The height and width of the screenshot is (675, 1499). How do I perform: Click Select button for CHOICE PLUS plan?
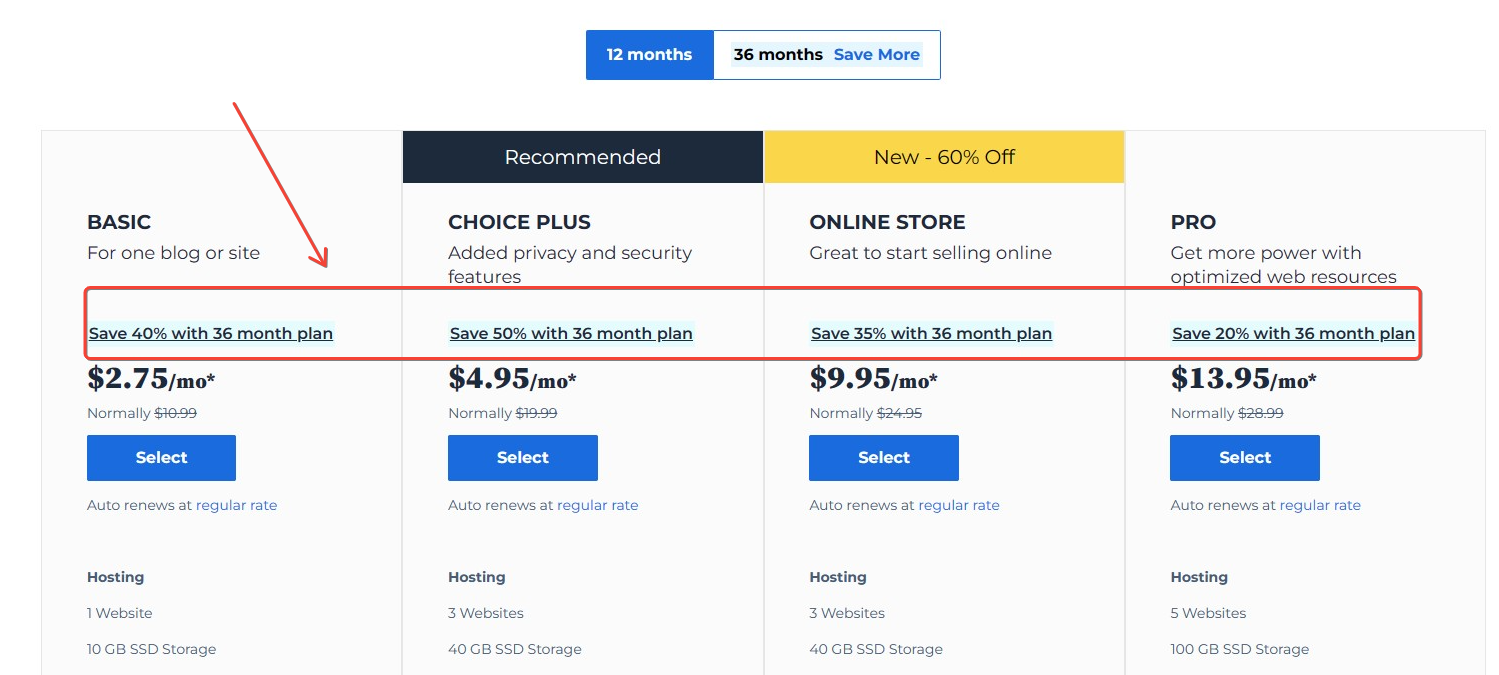(x=522, y=458)
